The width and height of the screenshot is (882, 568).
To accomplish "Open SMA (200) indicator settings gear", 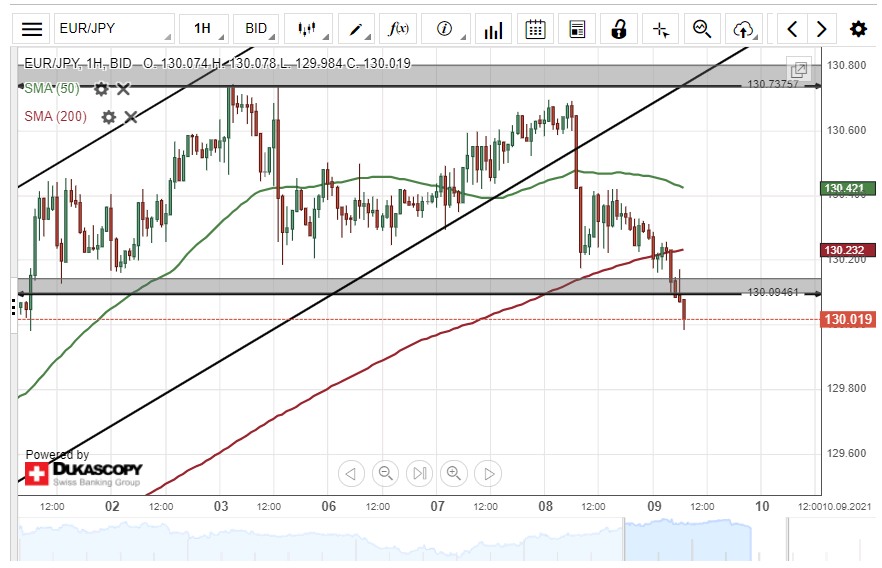I will tap(109, 117).
